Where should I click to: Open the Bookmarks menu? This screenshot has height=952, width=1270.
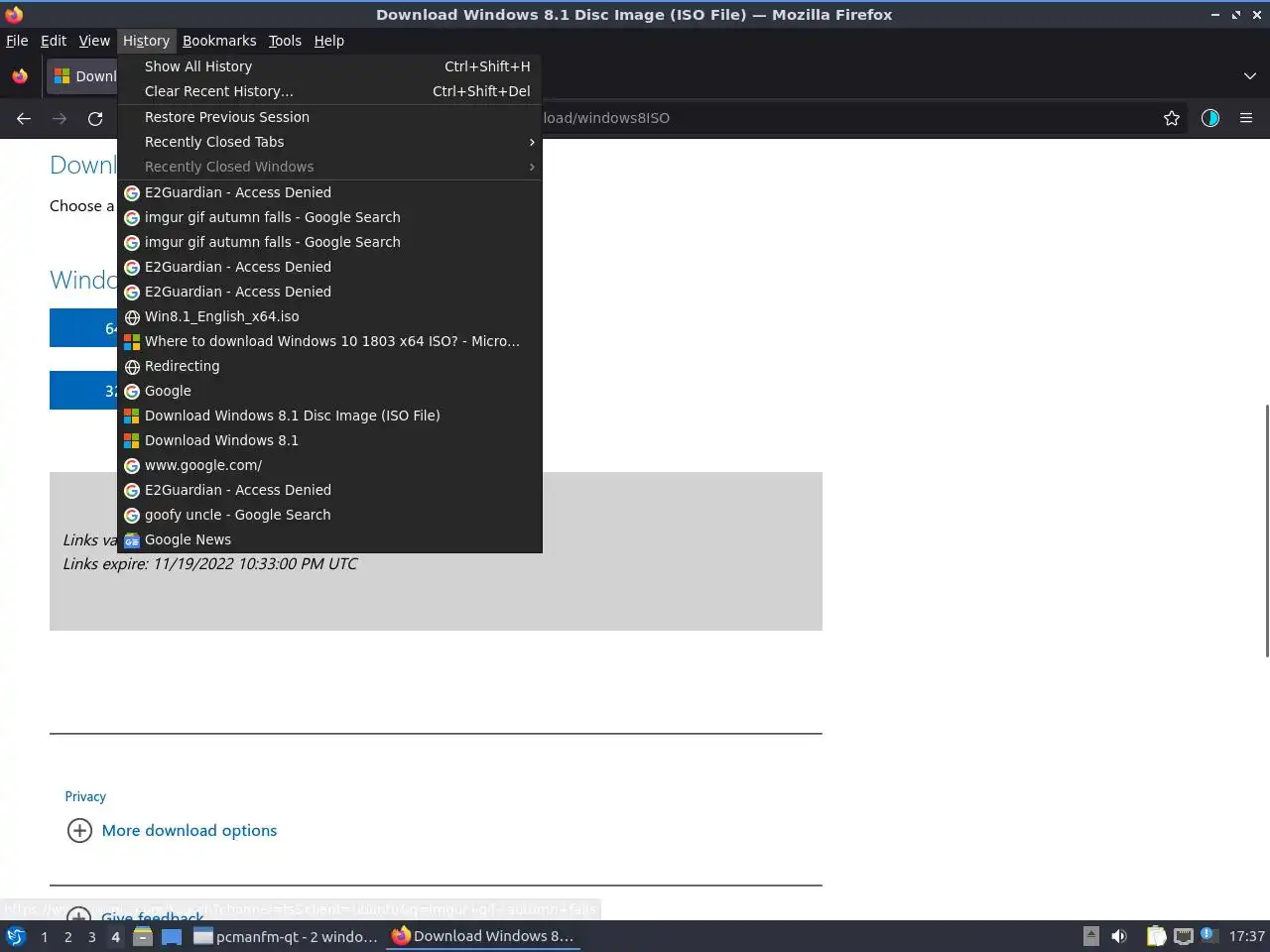(x=219, y=41)
